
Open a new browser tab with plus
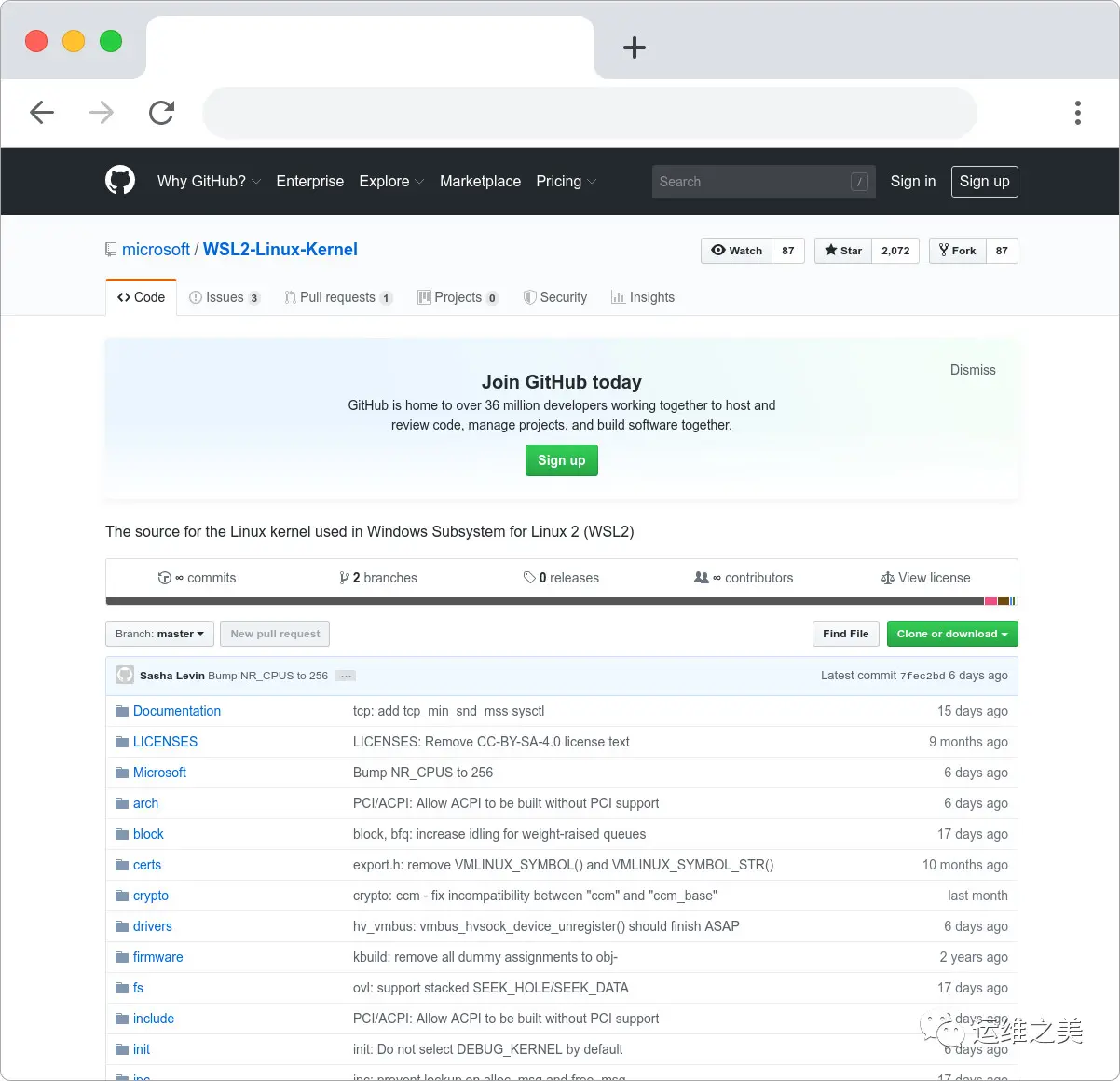click(635, 48)
